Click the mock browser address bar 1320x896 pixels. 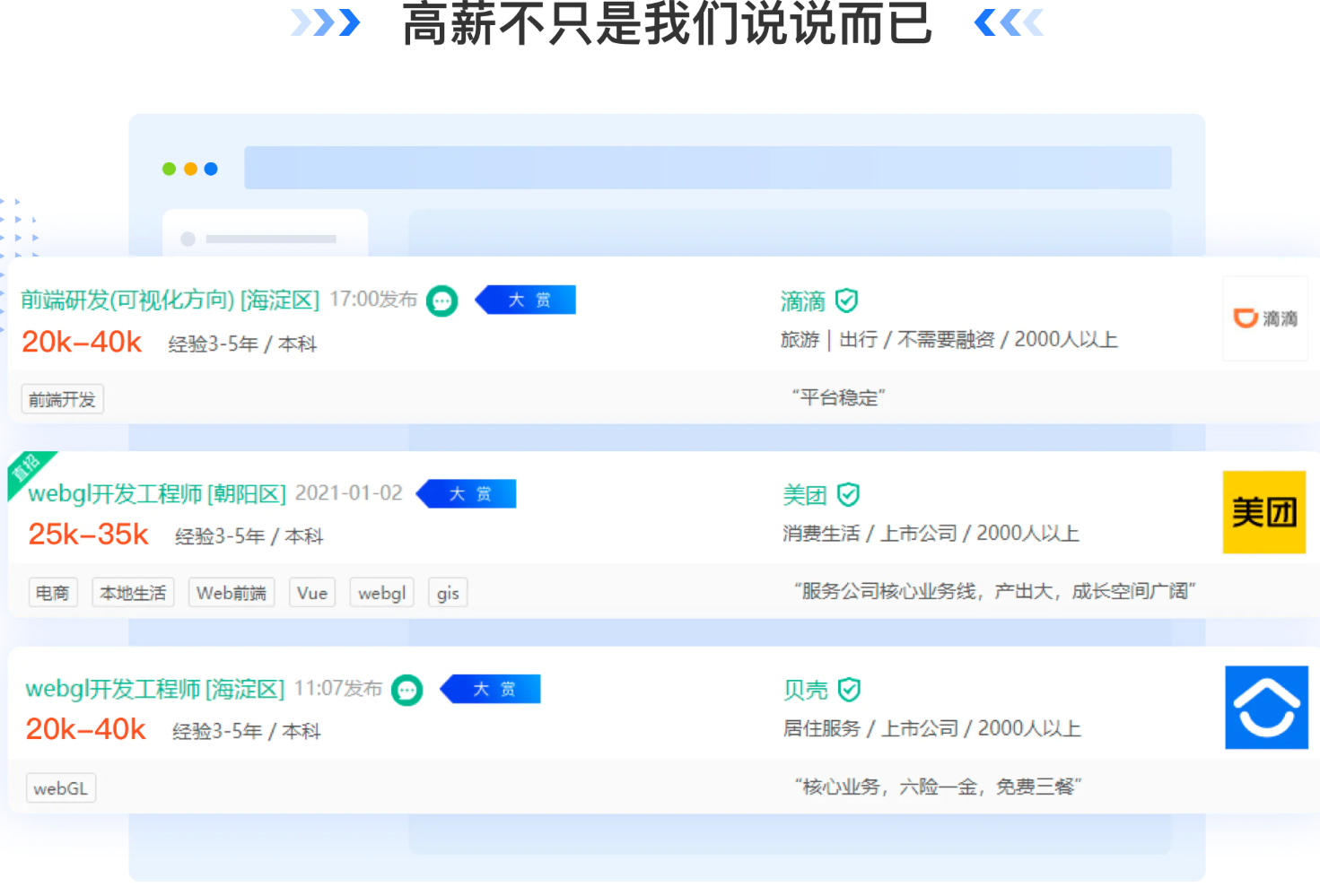pos(708,168)
